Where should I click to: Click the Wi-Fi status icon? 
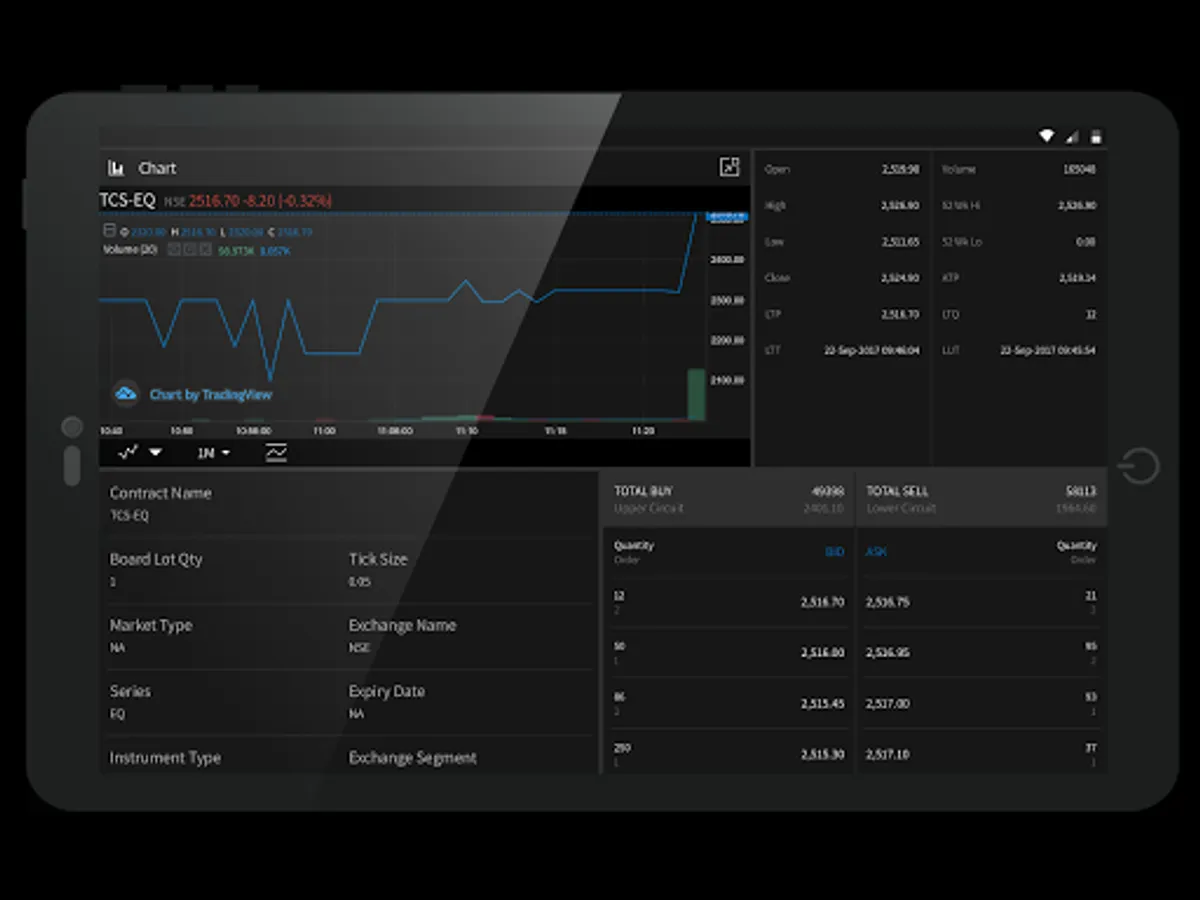point(1046,136)
